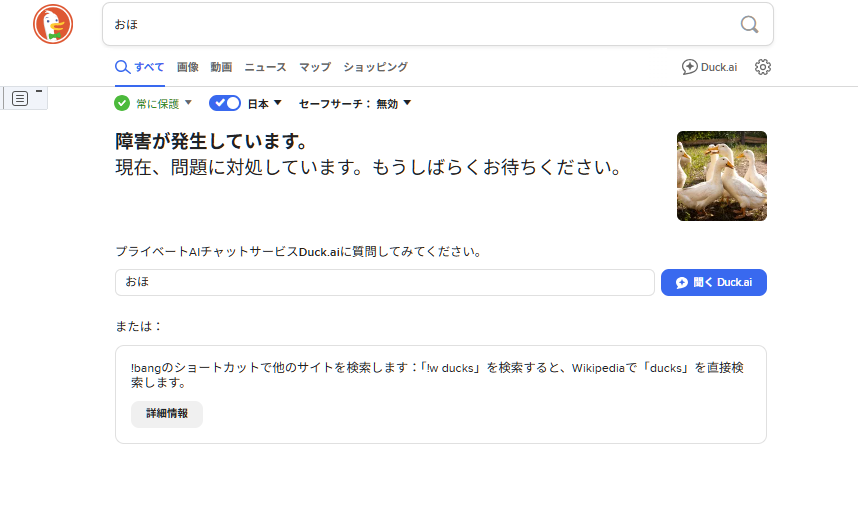Collapse the small dash beside panel icon
The width and height of the screenshot is (858, 512).
point(39,91)
